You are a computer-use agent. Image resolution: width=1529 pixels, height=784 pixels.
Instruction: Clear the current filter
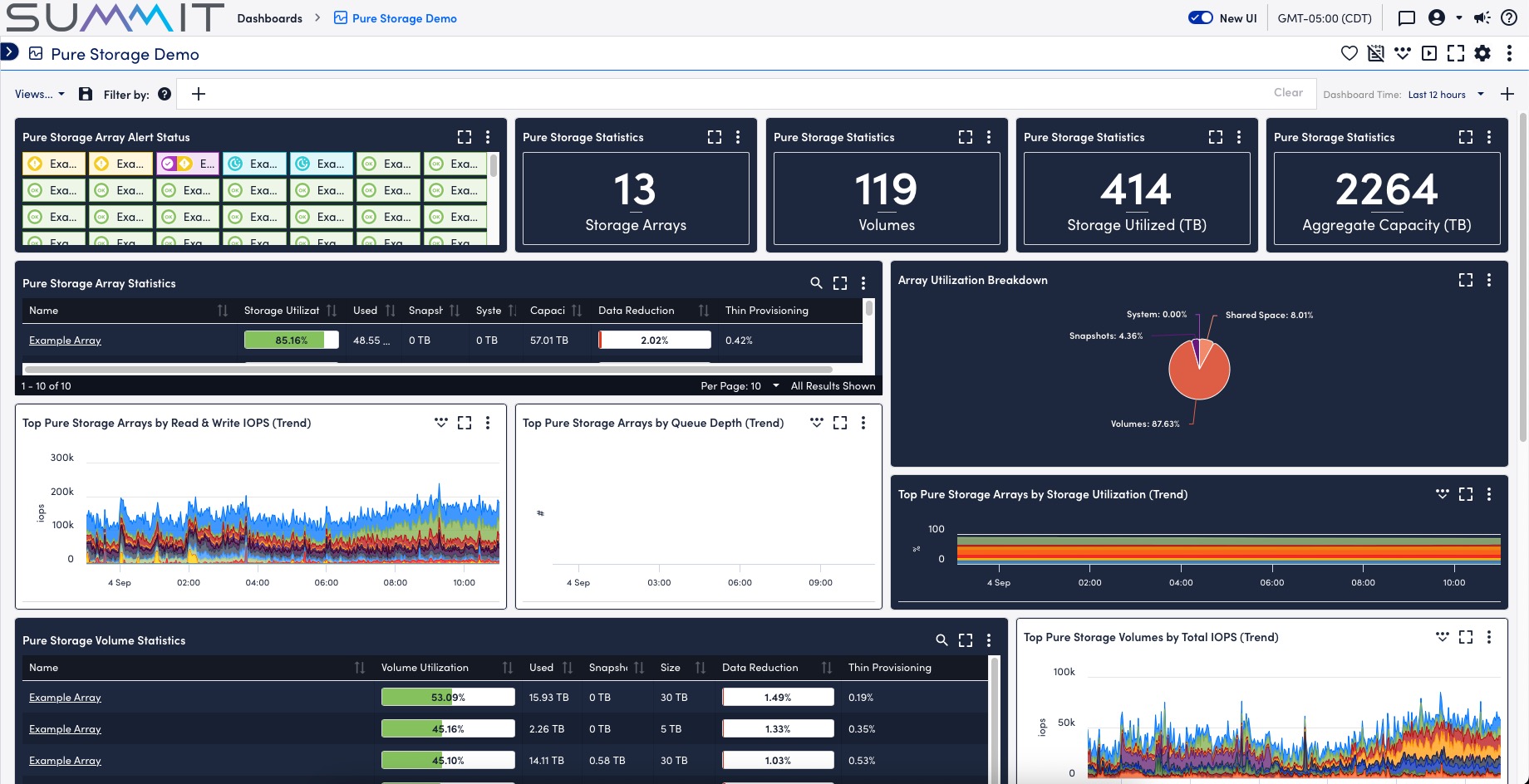(1287, 92)
